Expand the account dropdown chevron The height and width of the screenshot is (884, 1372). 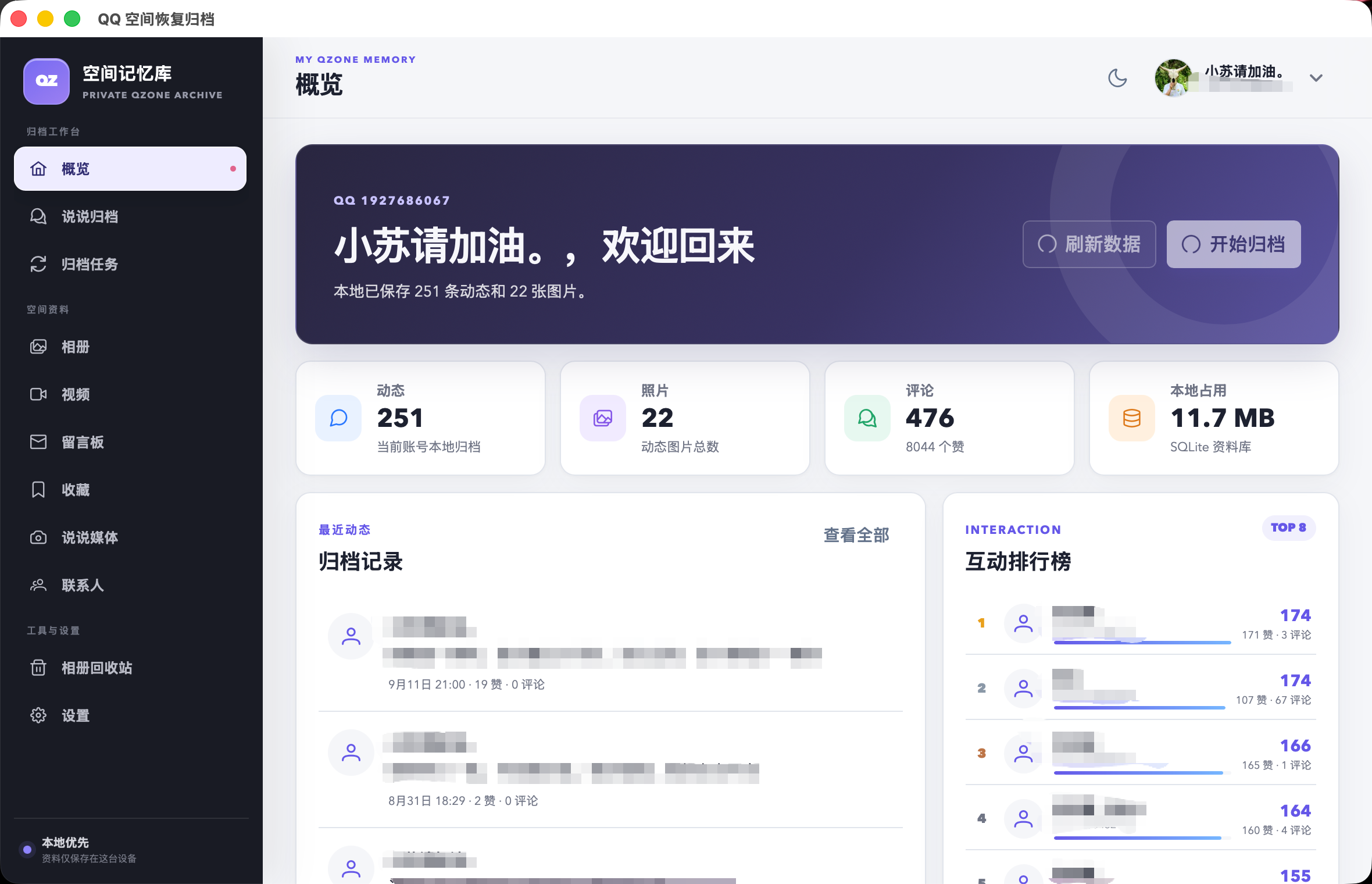(1316, 78)
